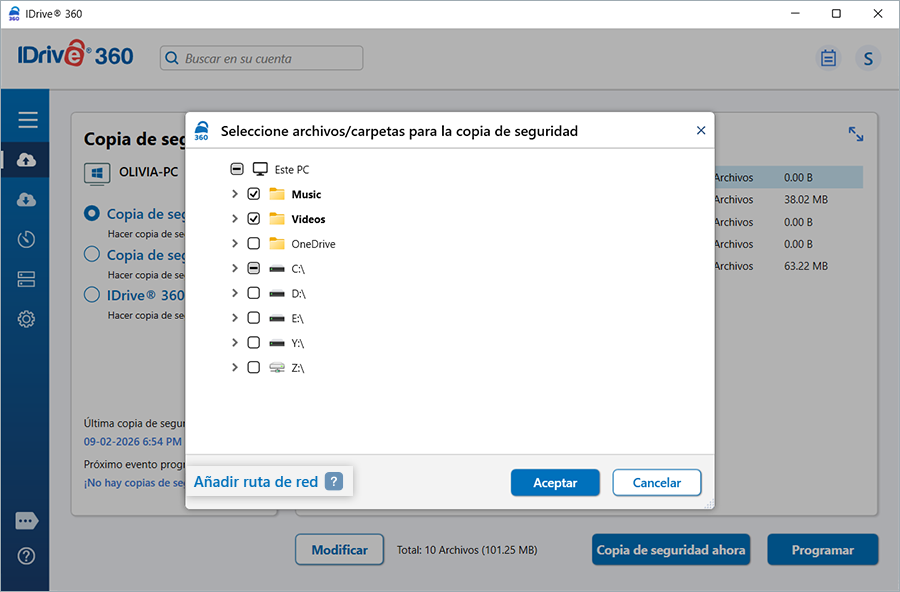Click the Y:\ drive icon
The height and width of the screenshot is (592, 900).
[277, 343]
